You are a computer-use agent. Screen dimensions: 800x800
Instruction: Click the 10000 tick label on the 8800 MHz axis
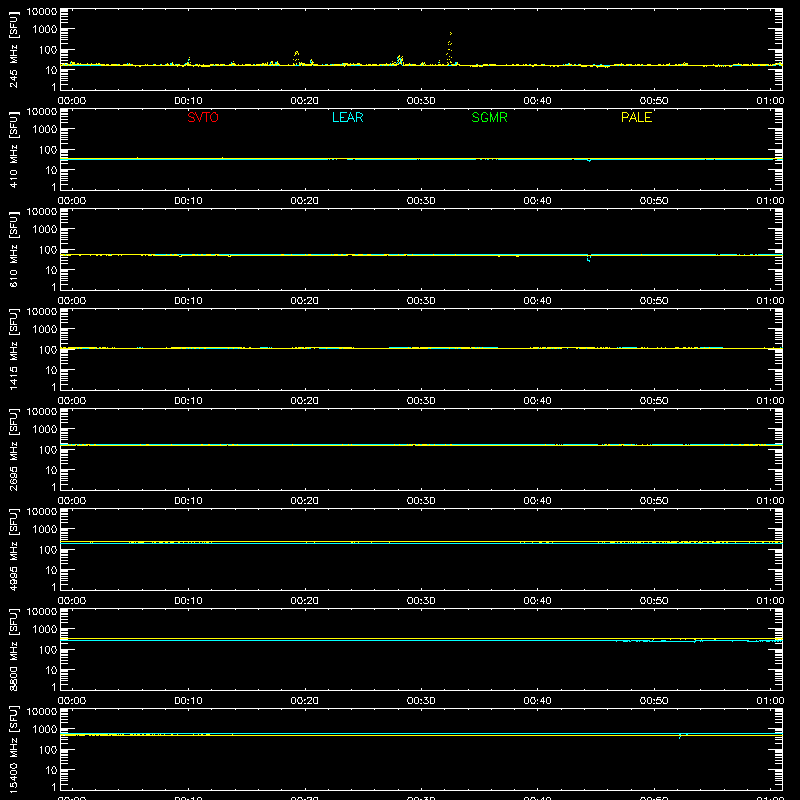pos(42,612)
